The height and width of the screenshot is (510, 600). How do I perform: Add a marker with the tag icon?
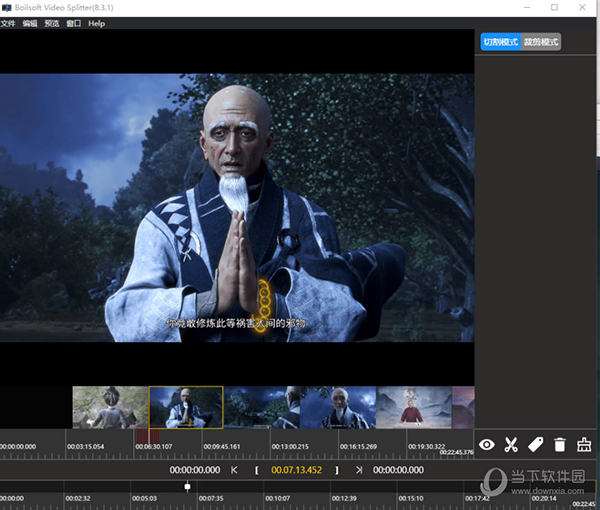point(535,445)
